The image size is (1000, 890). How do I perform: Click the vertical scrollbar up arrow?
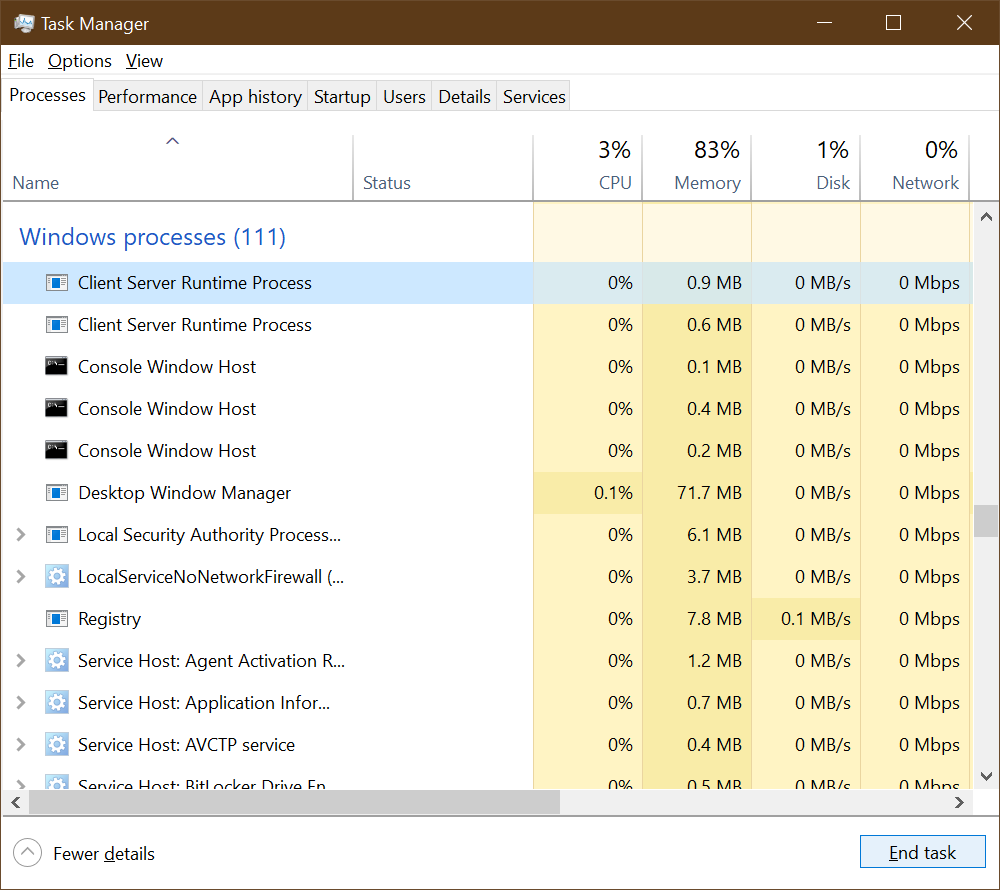coord(986,217)
